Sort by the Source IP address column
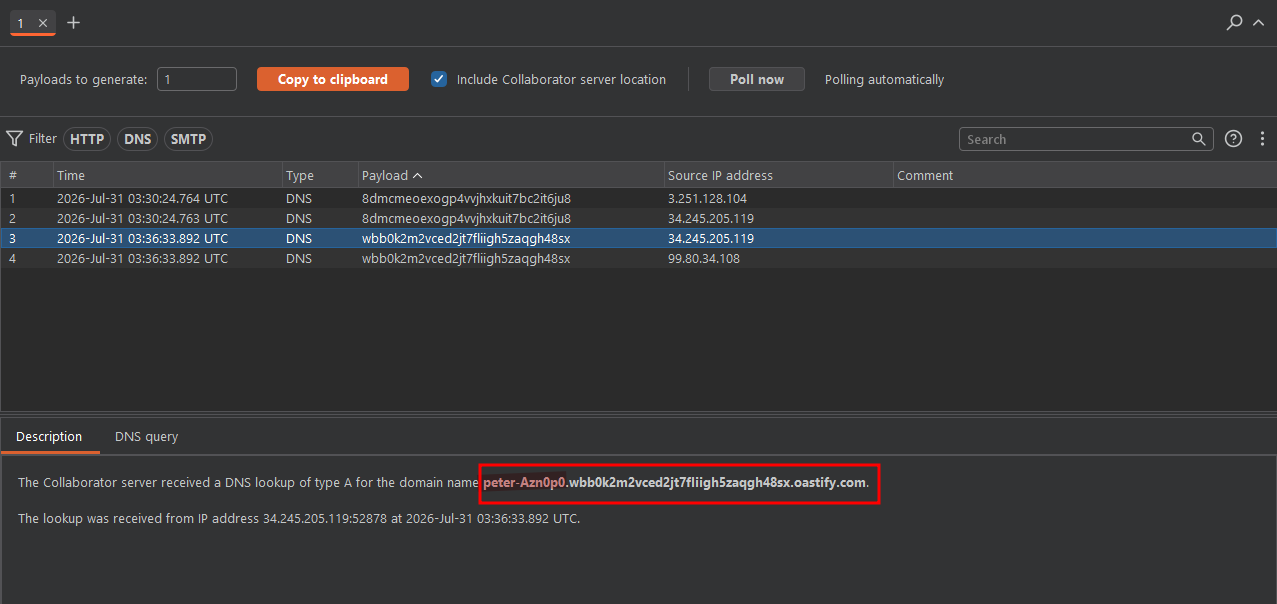This screenshot has width=1277, height=604. pos(778,175)
